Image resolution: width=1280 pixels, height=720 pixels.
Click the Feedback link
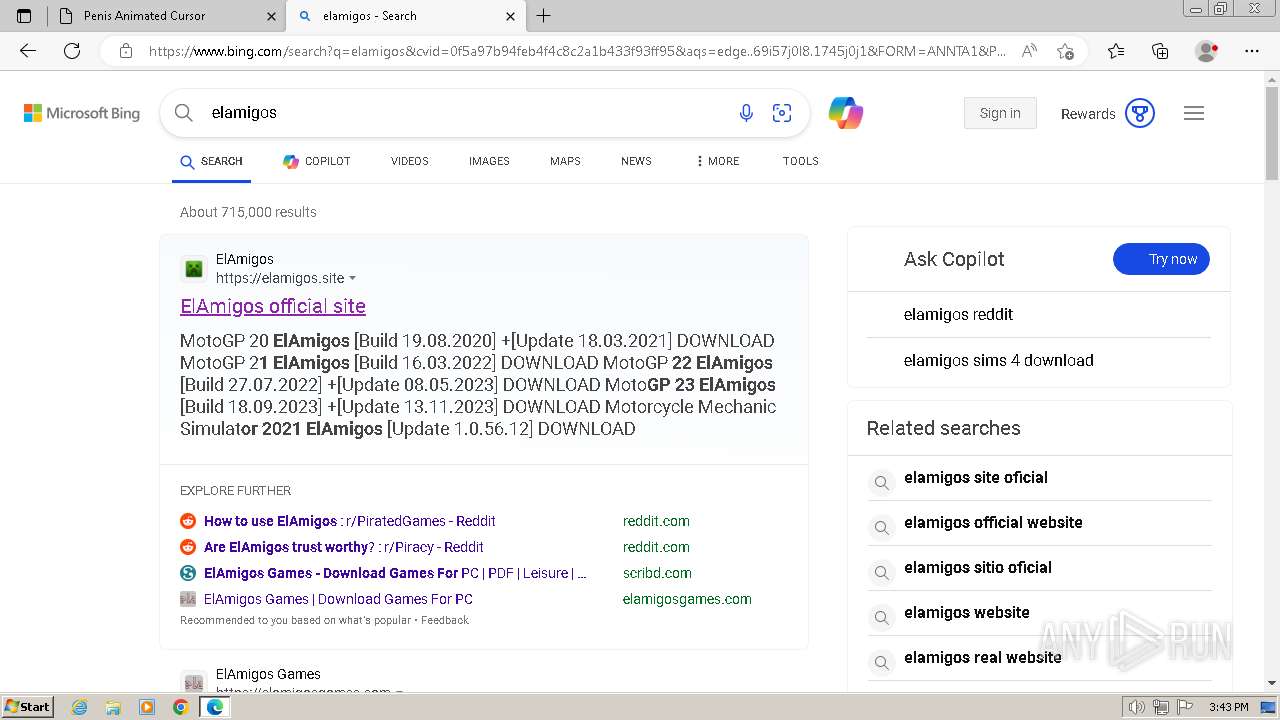click(x=445, y=620)
